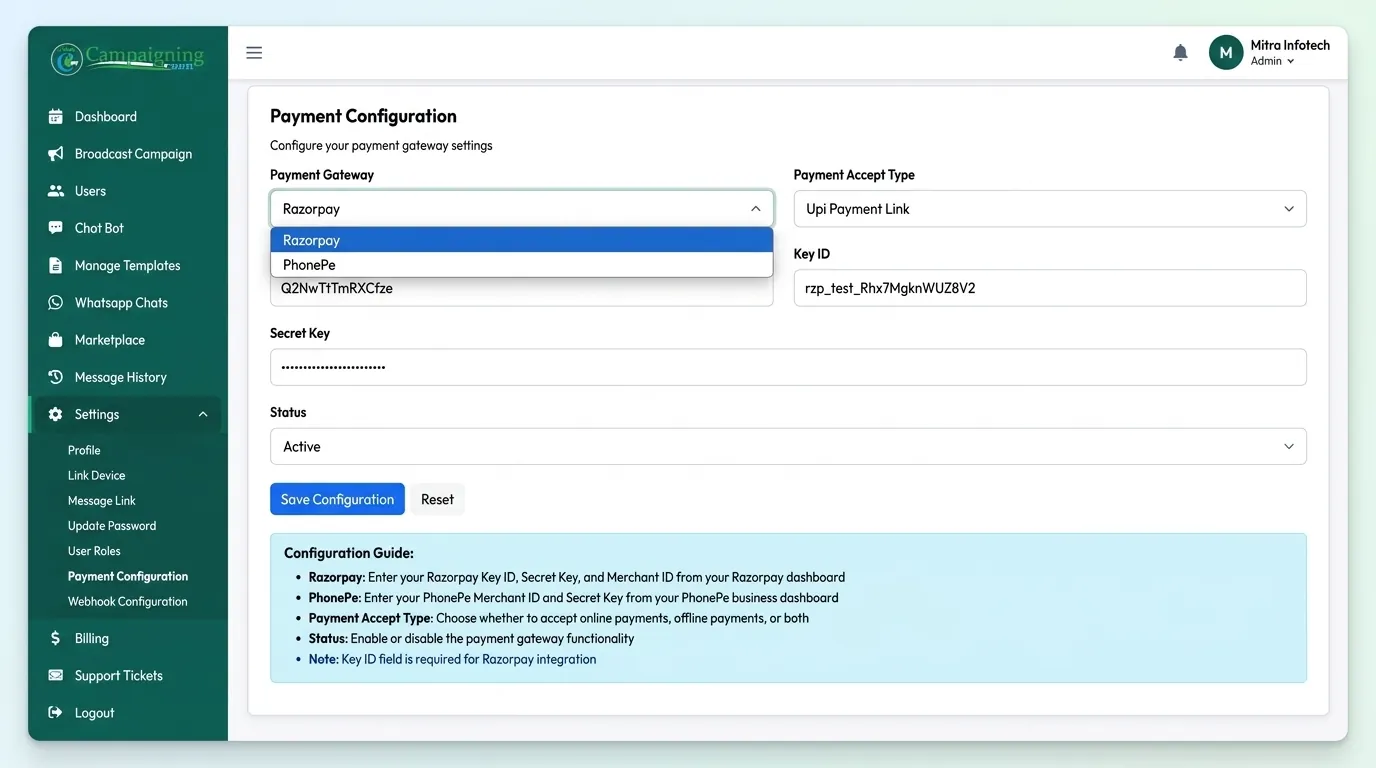Viewport: 1376px width, 768px height.
Task: Click the Marketplace bag icon
Action: tap(56, 340)
